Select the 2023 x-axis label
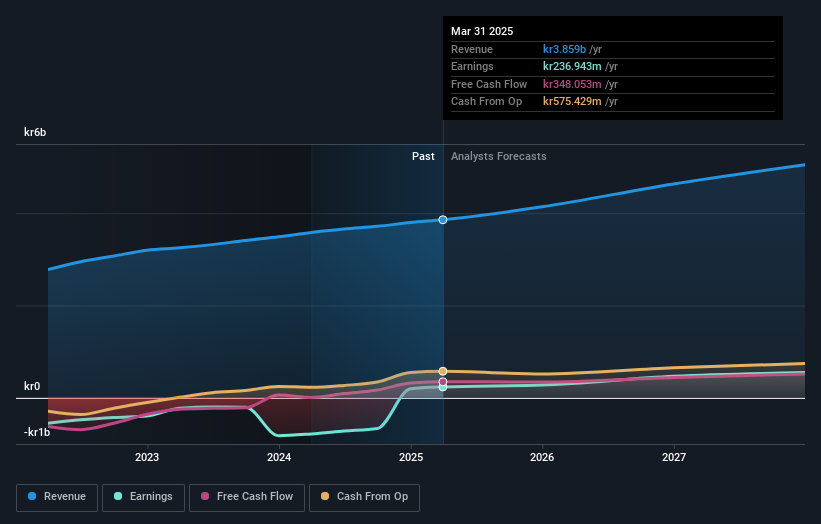Viewport: 821px width, 524px height. 147,457
